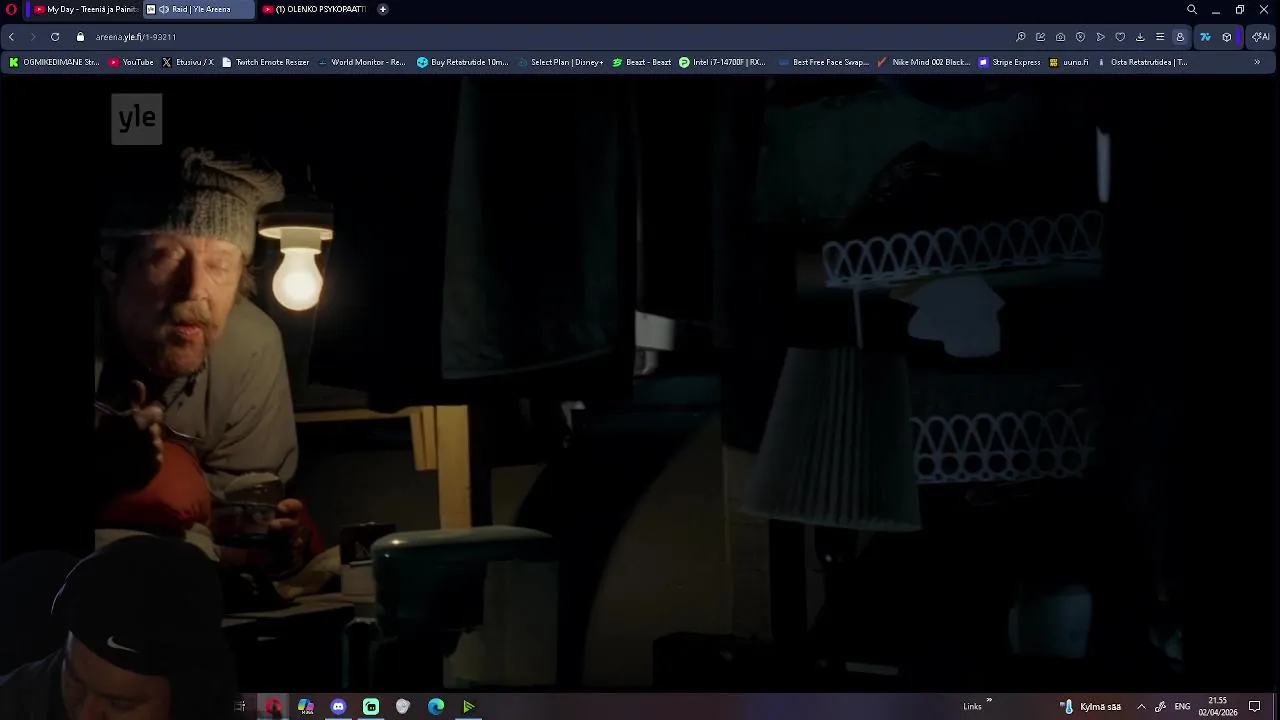Open the Select Plan | Disney+ bookmark
Image resolution: width=1280 pixels, height=720 pixels.
click(x=560, y=62)
